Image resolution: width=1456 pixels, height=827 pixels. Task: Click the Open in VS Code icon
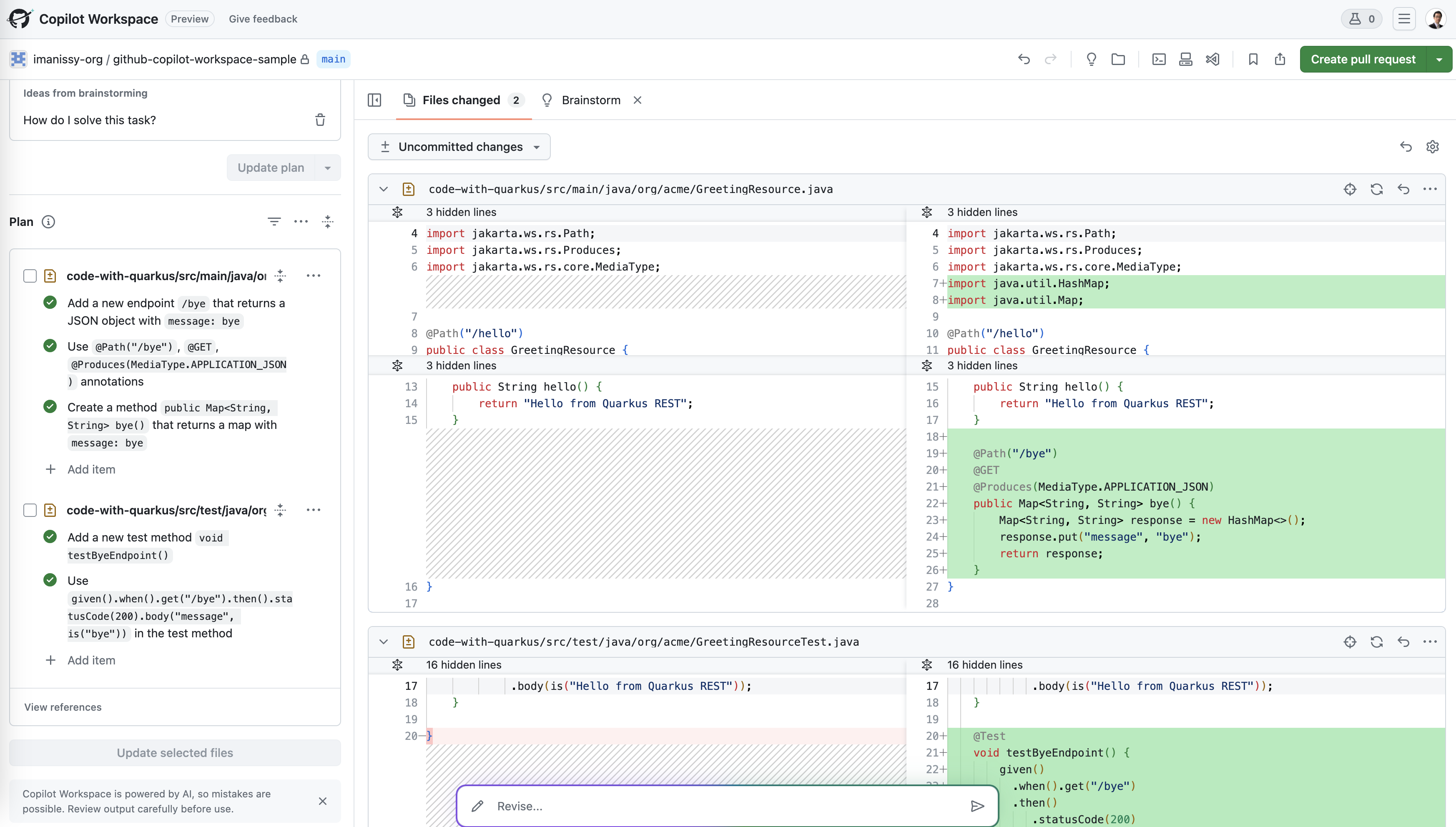pos(1212,59)
